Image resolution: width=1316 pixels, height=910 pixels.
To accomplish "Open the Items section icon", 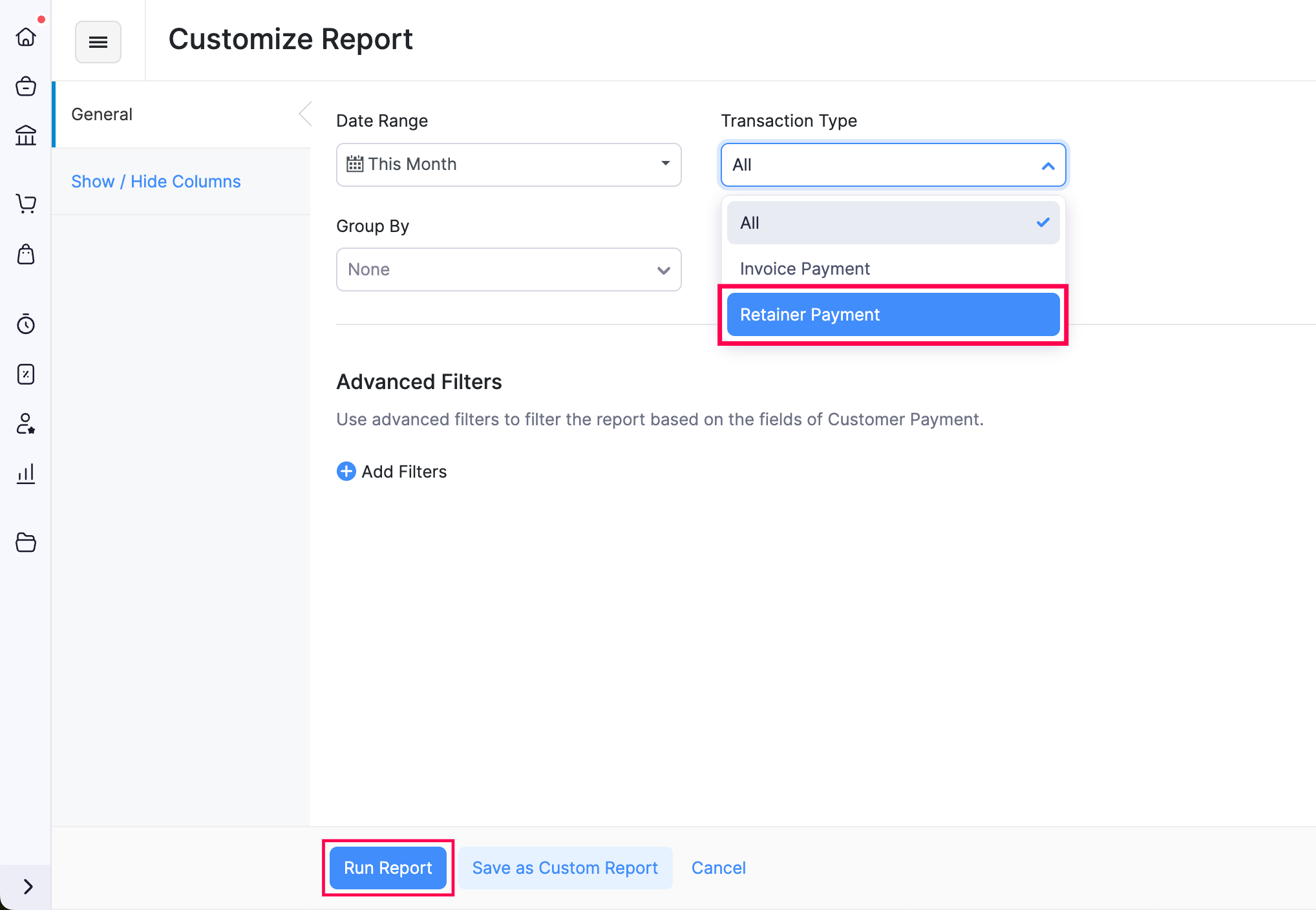I will [x=26, y=87].
